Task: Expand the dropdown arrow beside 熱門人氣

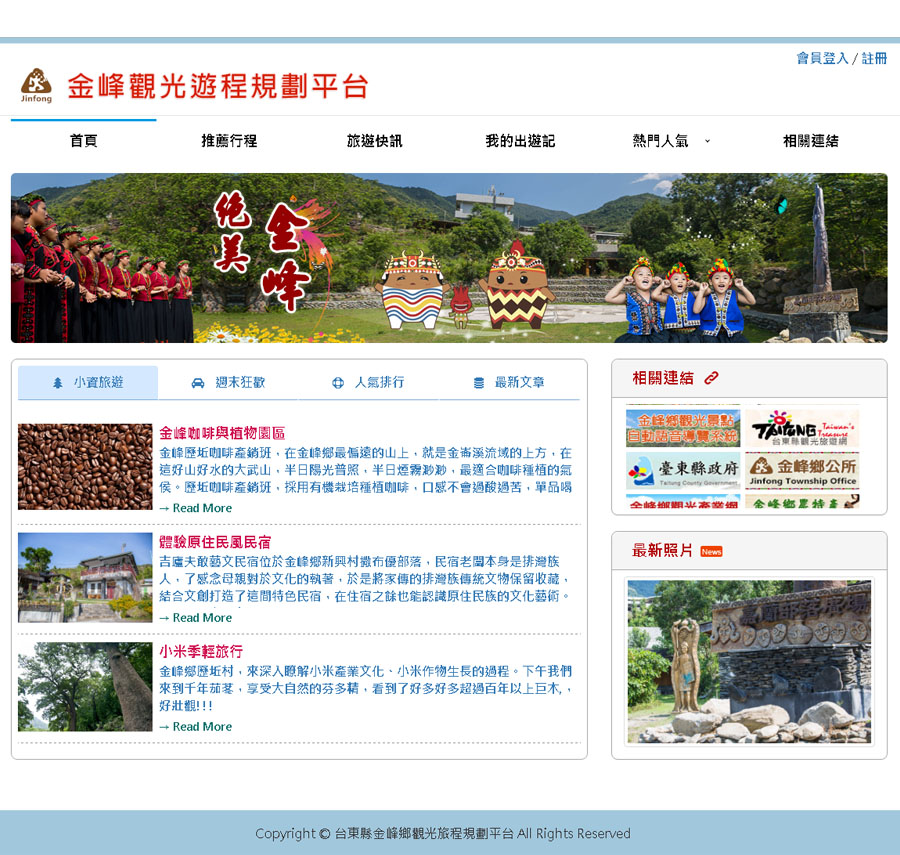Action: [x=707, y=141]
